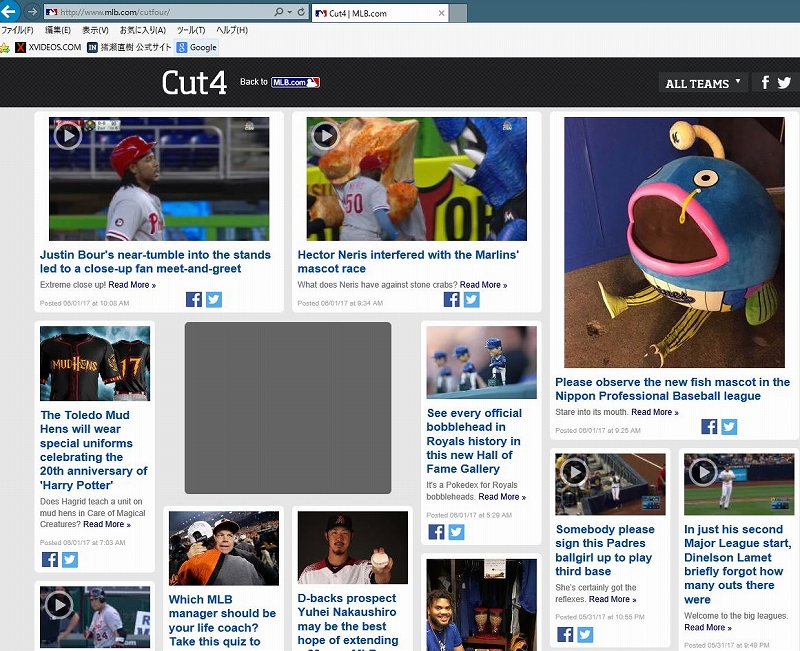Share Royals bobblehead article on Facebook
The image size is (800, 651).
436,532
